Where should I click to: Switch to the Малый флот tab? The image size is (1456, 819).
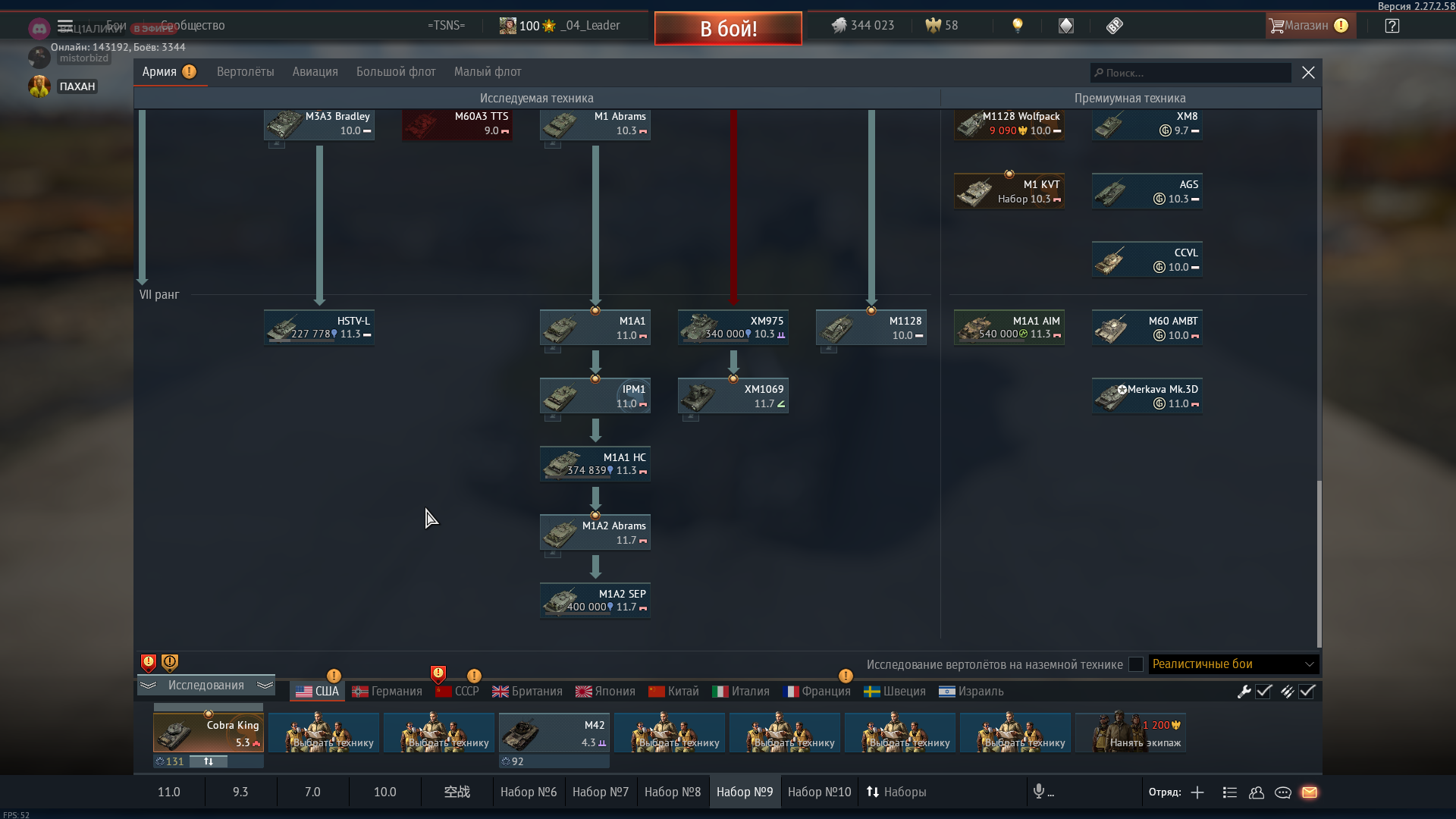tap(488, 71)
